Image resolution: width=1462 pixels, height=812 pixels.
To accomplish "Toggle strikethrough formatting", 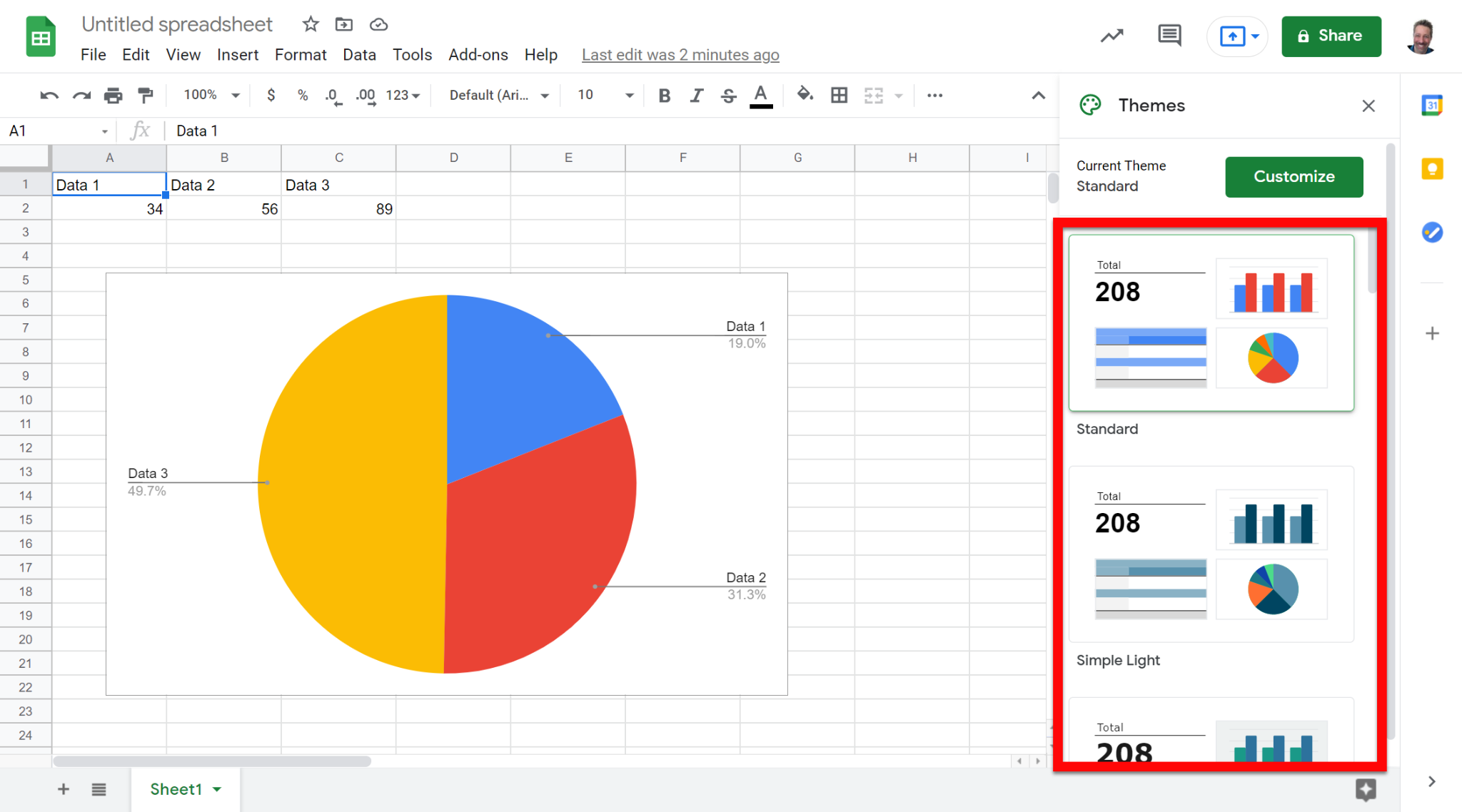I will pyautogui.click(x=728, y=95).
